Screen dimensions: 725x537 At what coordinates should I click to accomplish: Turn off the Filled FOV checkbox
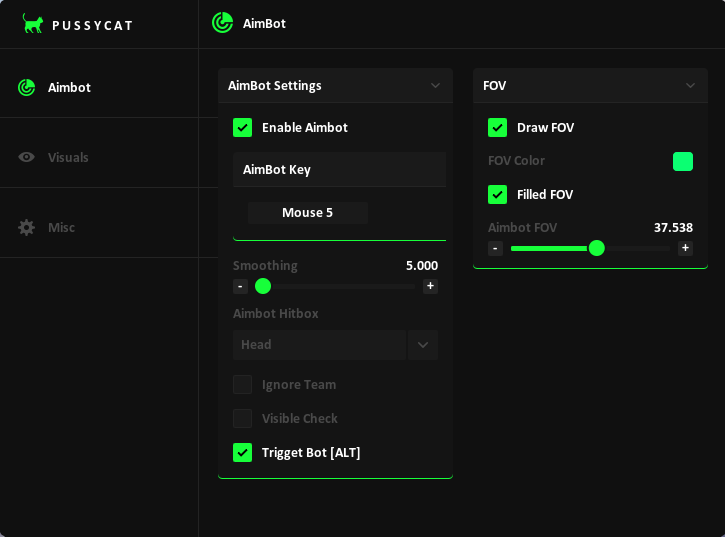pos(497,195)
